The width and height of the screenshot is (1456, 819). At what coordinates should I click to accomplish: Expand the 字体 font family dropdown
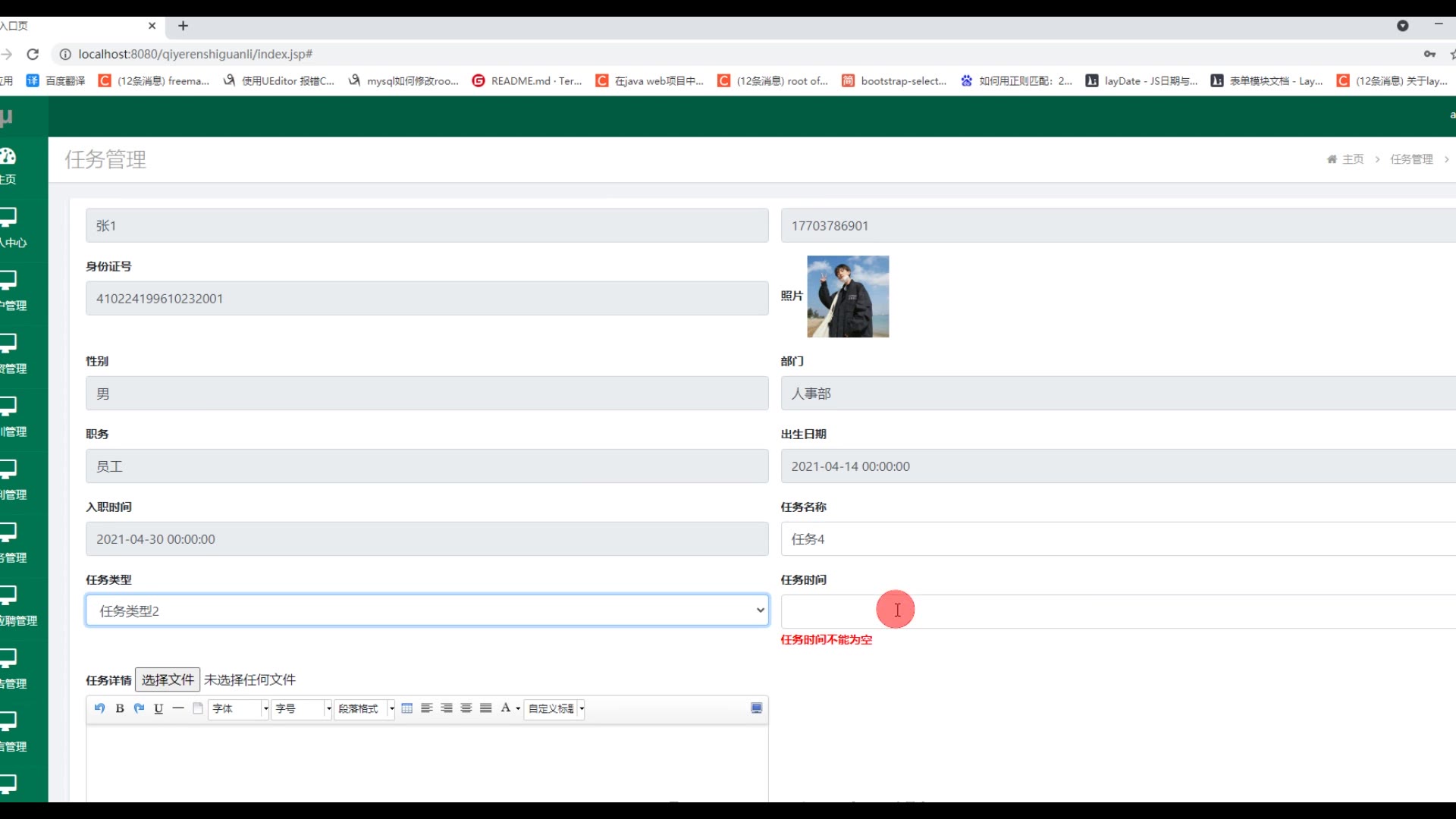coord(265,708)
